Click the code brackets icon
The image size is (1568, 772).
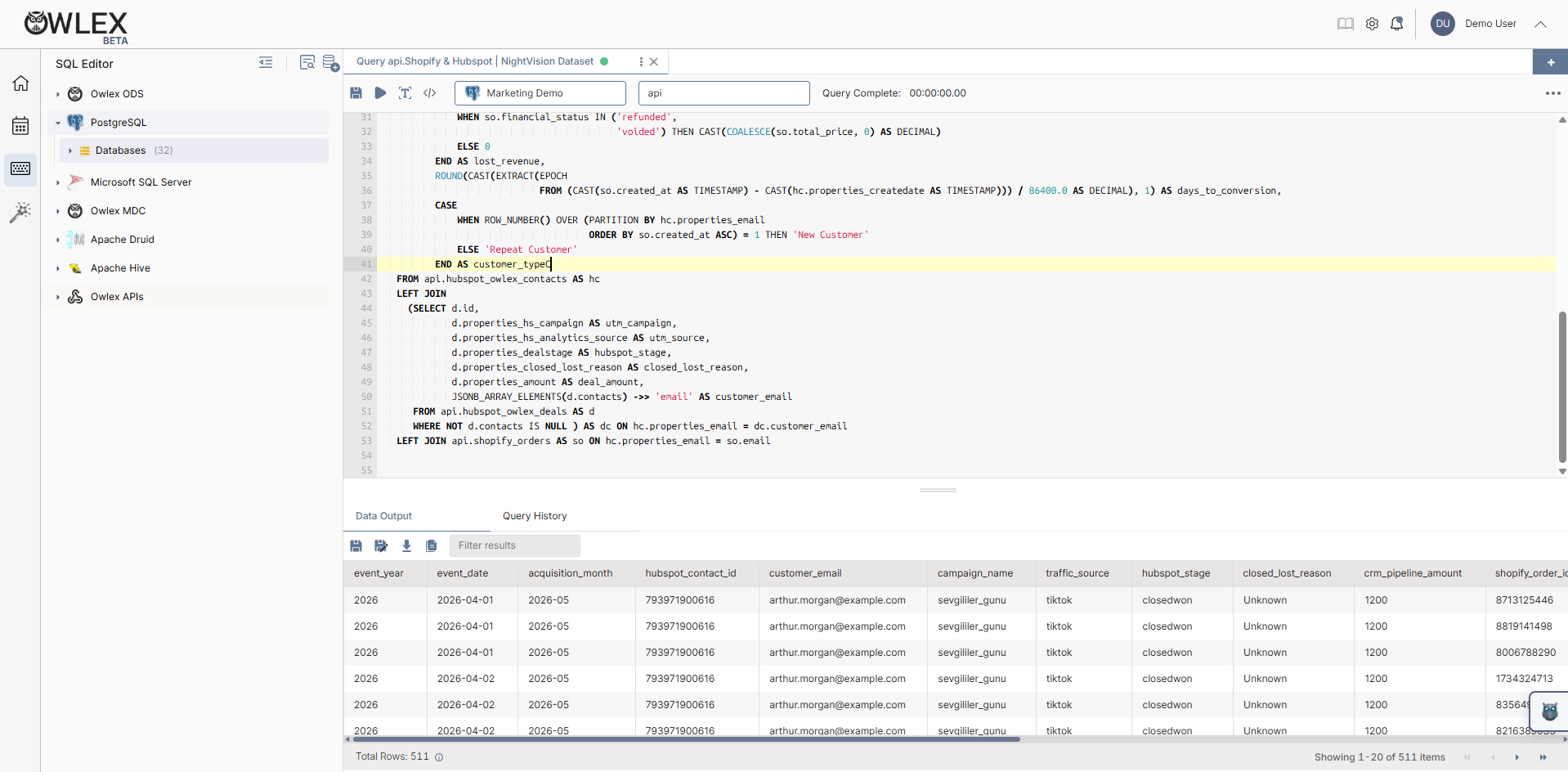[x=429, y=93]
